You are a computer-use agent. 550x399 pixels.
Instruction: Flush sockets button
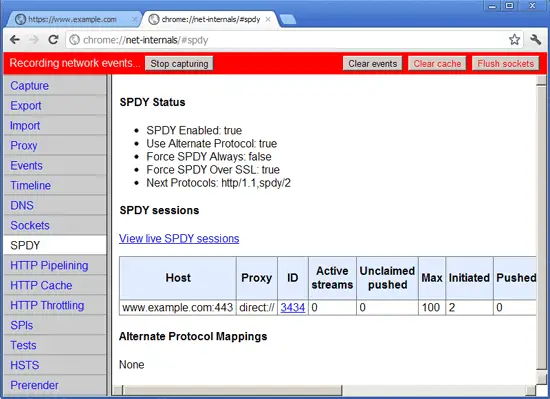click(x=505, y=63)
